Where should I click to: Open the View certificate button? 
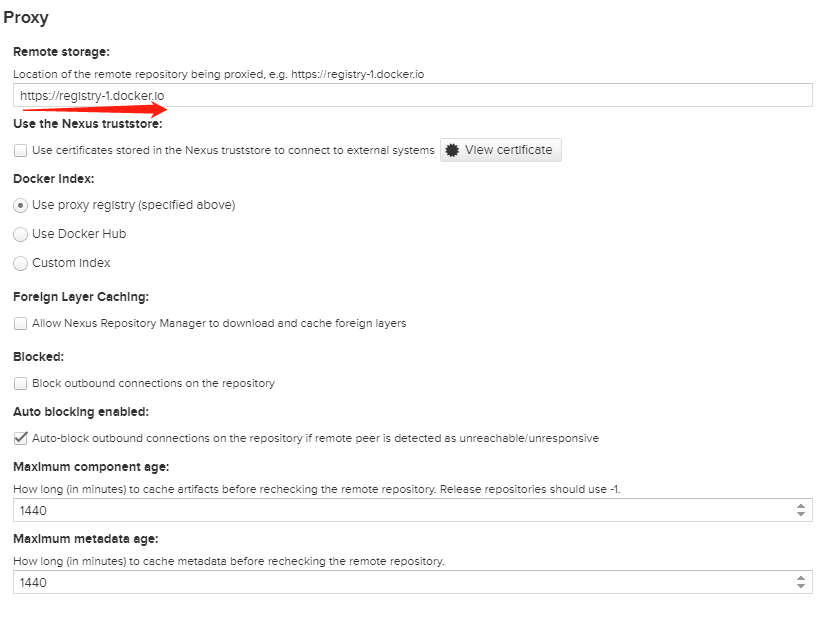[x=501, y=150]
